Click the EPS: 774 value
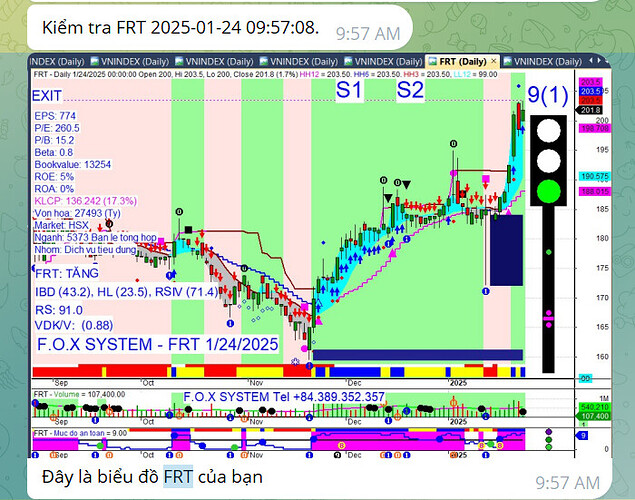 (x=55, y=116)
